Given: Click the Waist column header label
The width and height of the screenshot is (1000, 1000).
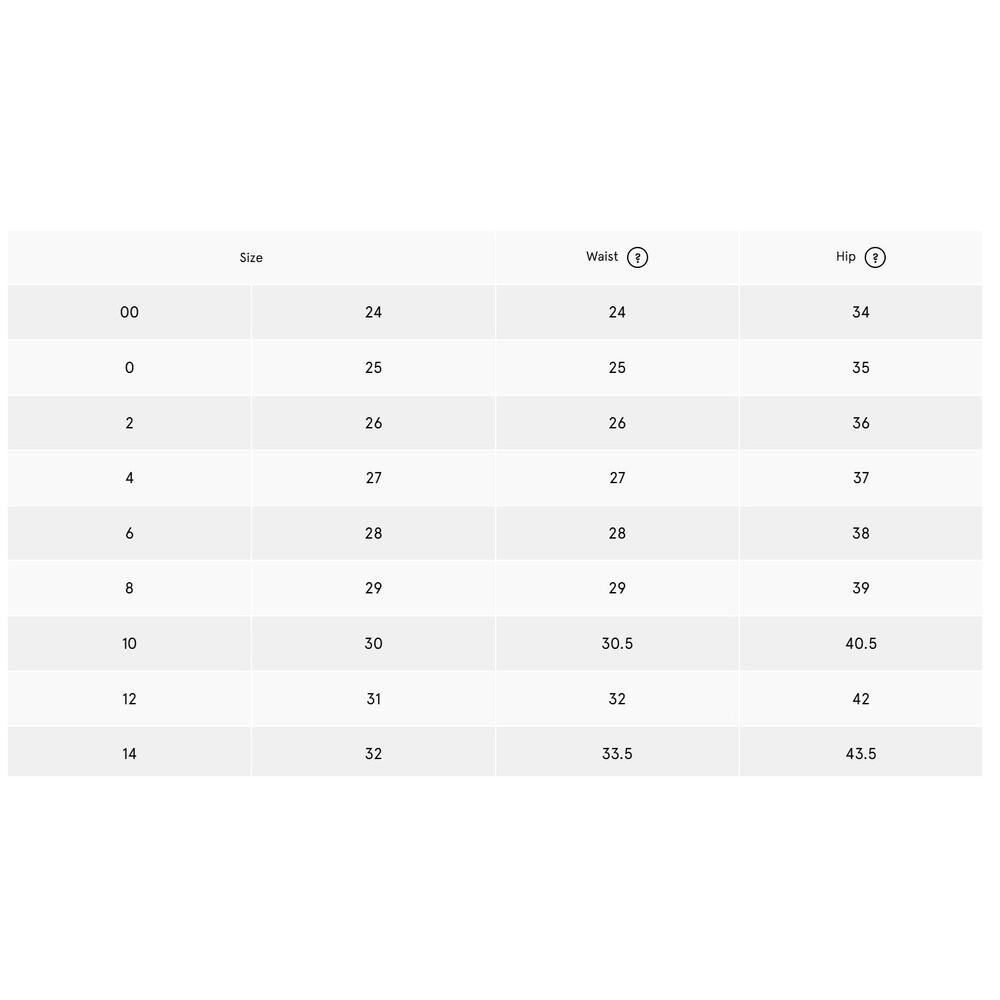Looking at the screenshot, I should 602,256.
